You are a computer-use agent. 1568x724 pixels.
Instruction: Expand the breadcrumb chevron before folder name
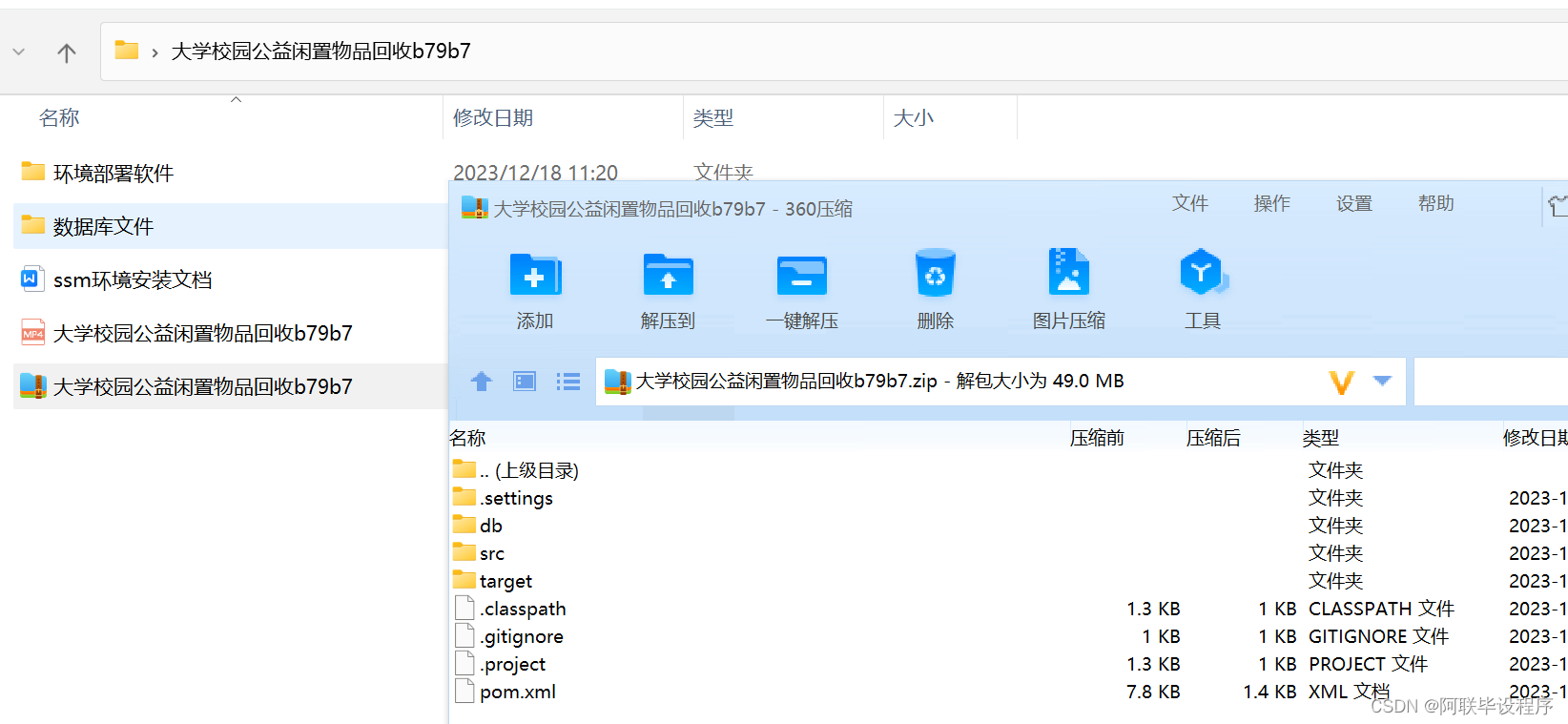(155, 52)
